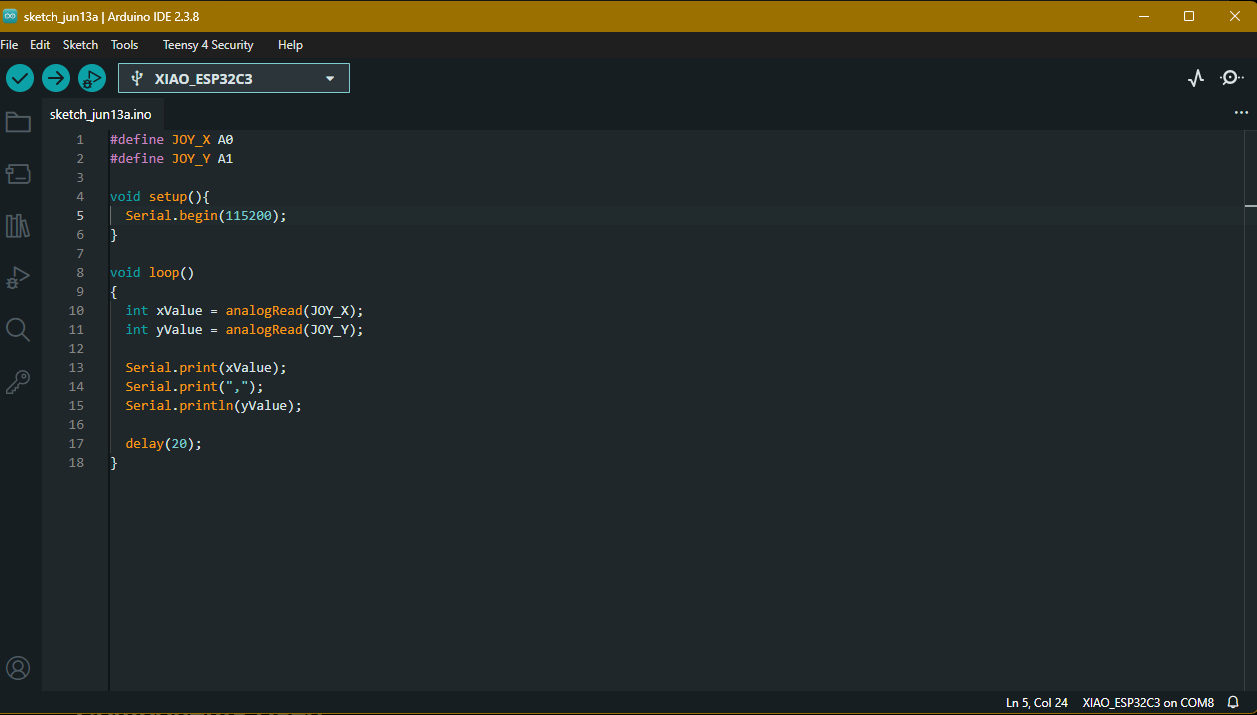Open the tab overflow three-dots menu
The image size is (1257, 715).
click(x=1241, y=113)
